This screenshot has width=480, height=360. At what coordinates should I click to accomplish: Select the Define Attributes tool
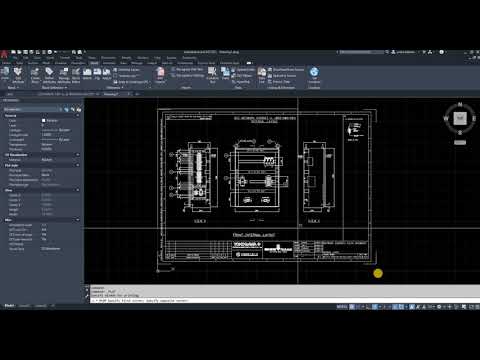point(49,75)
